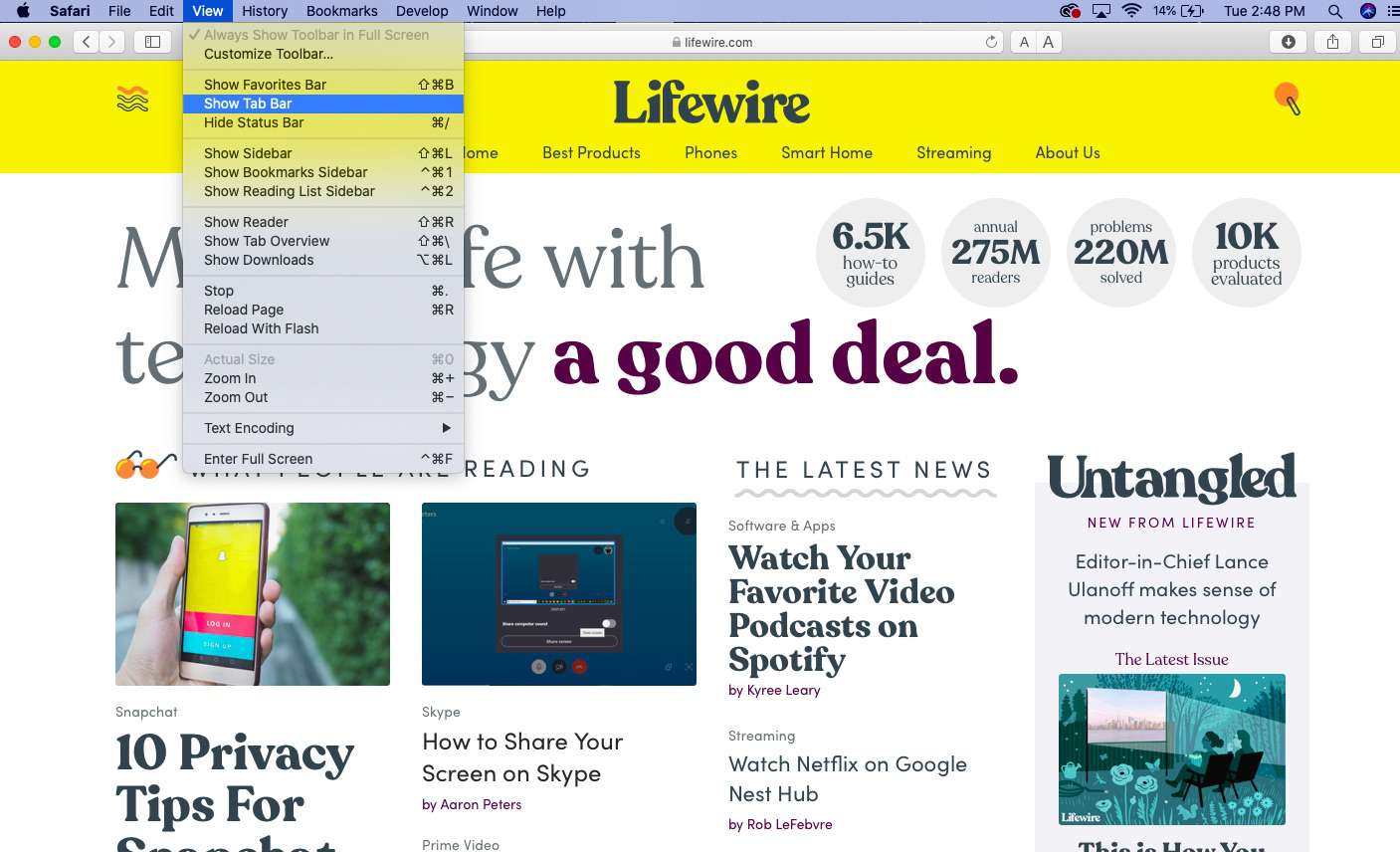Choose Show Favorites Bar
Image resolution: width=1400 pixels, height=852 pixels.
click(323, 85)
